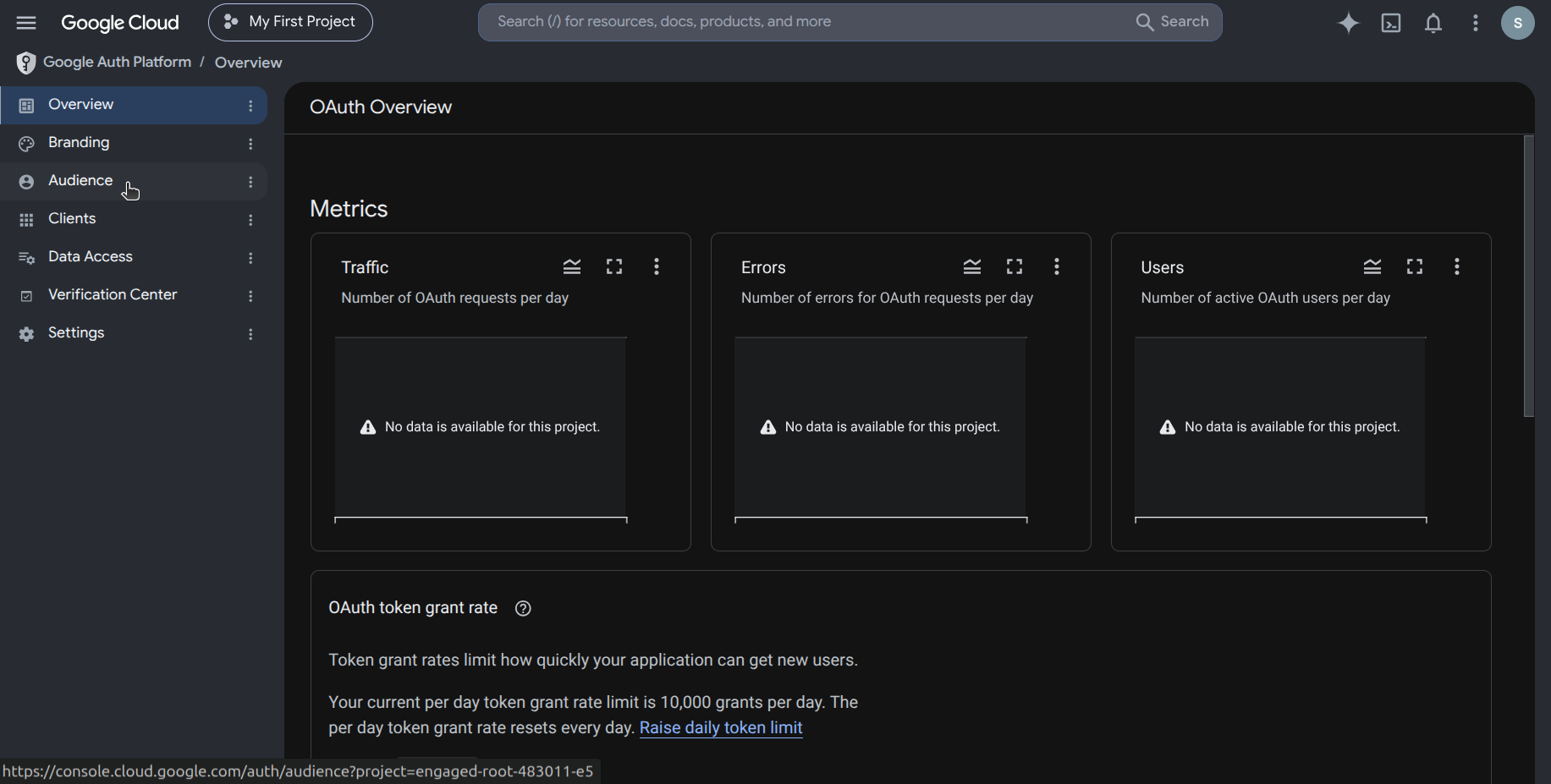Open the Verification Center item's three-dot menu
Screen dimensions: 1551x784
point(250,296)
